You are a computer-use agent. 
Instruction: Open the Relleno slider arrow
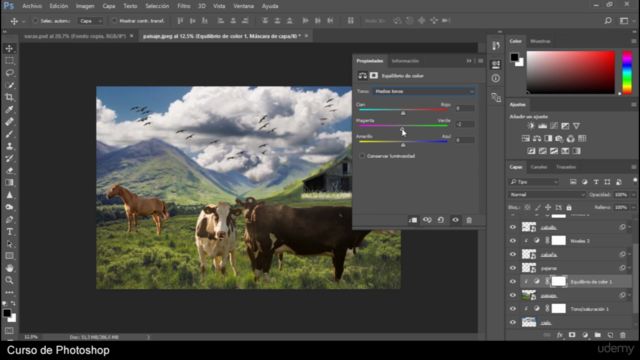pyautogui.click(x=633, y=207)
